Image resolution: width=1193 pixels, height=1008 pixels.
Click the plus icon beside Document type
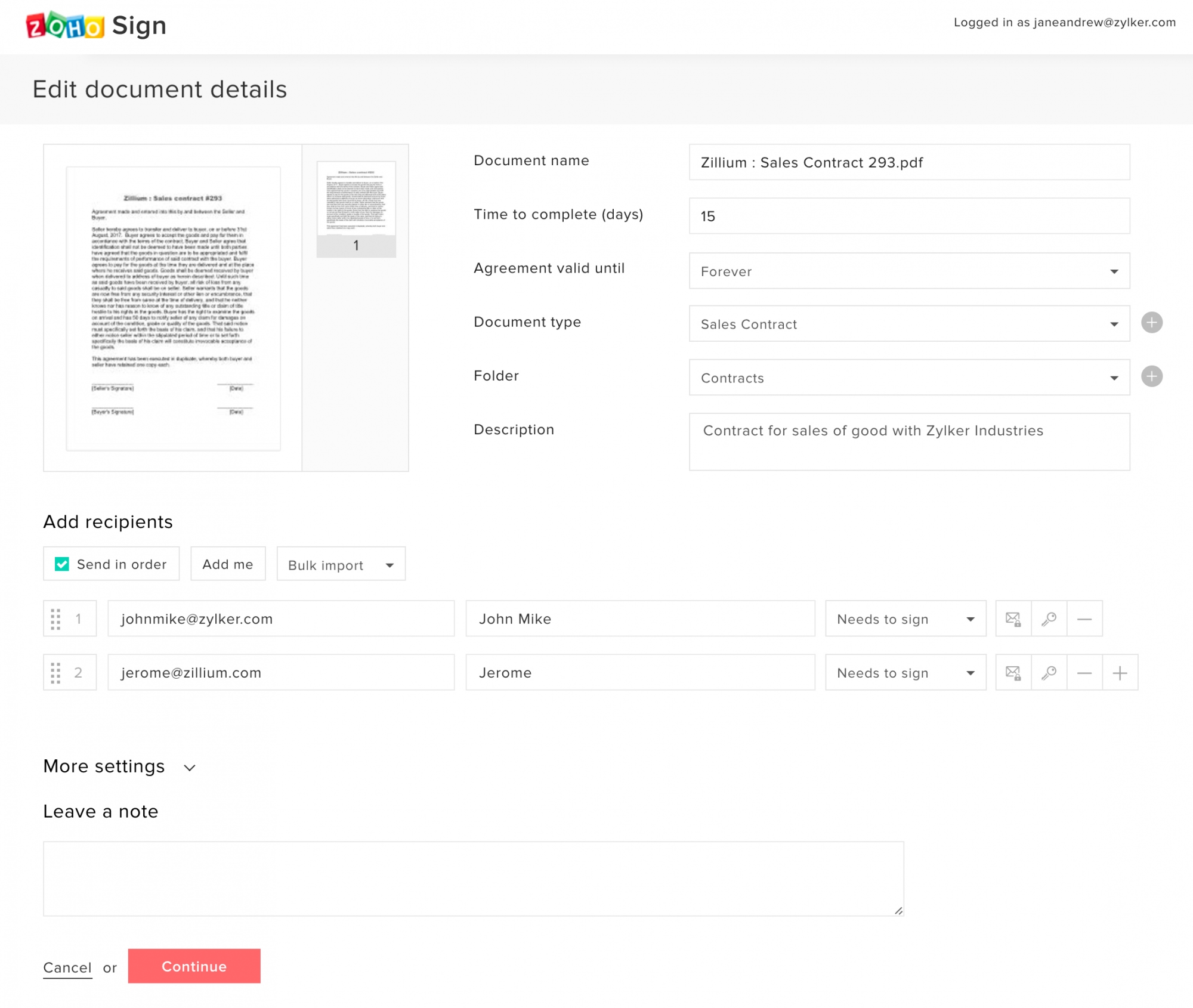coord(1151,323)
